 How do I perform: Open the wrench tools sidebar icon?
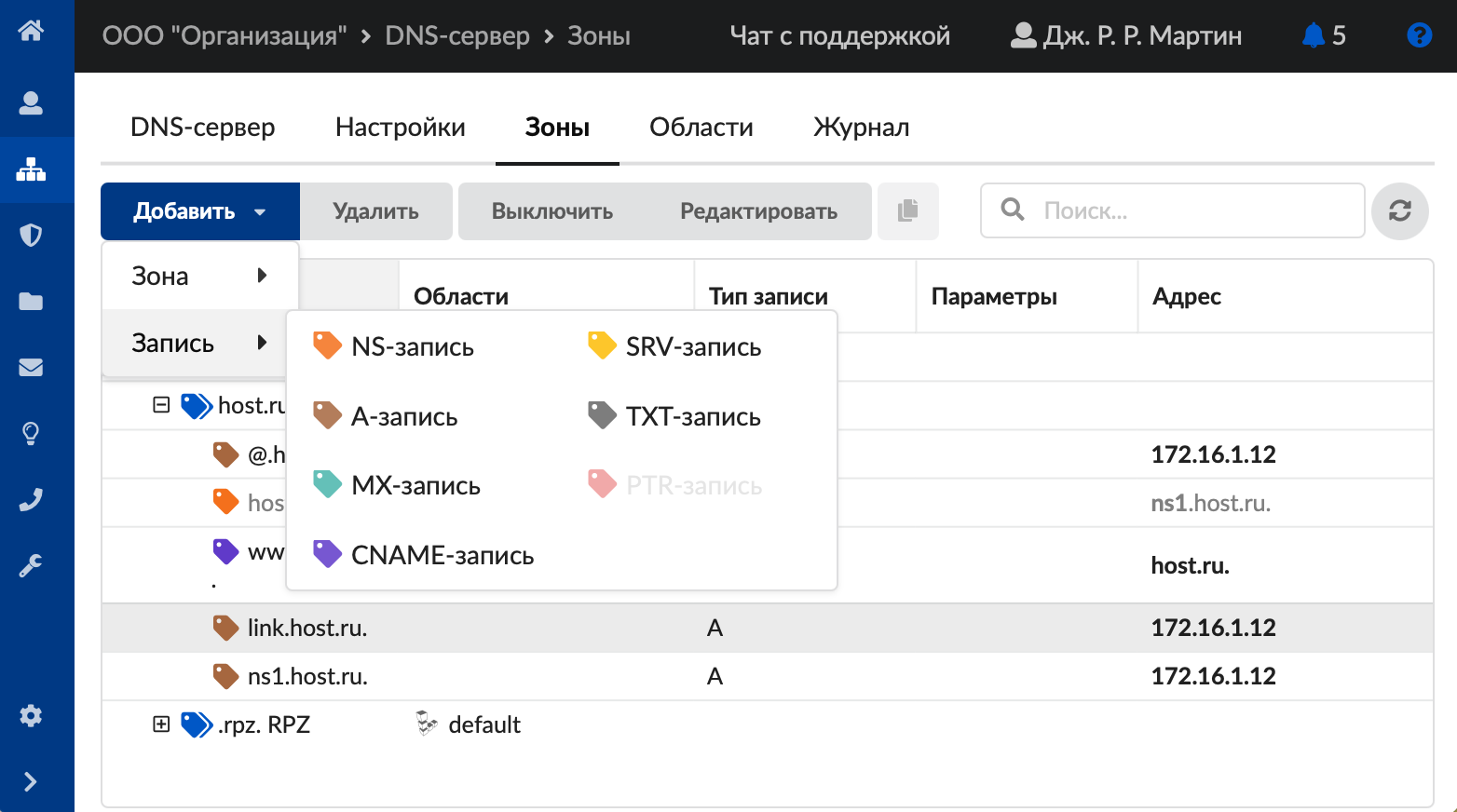tap(31, 565)
